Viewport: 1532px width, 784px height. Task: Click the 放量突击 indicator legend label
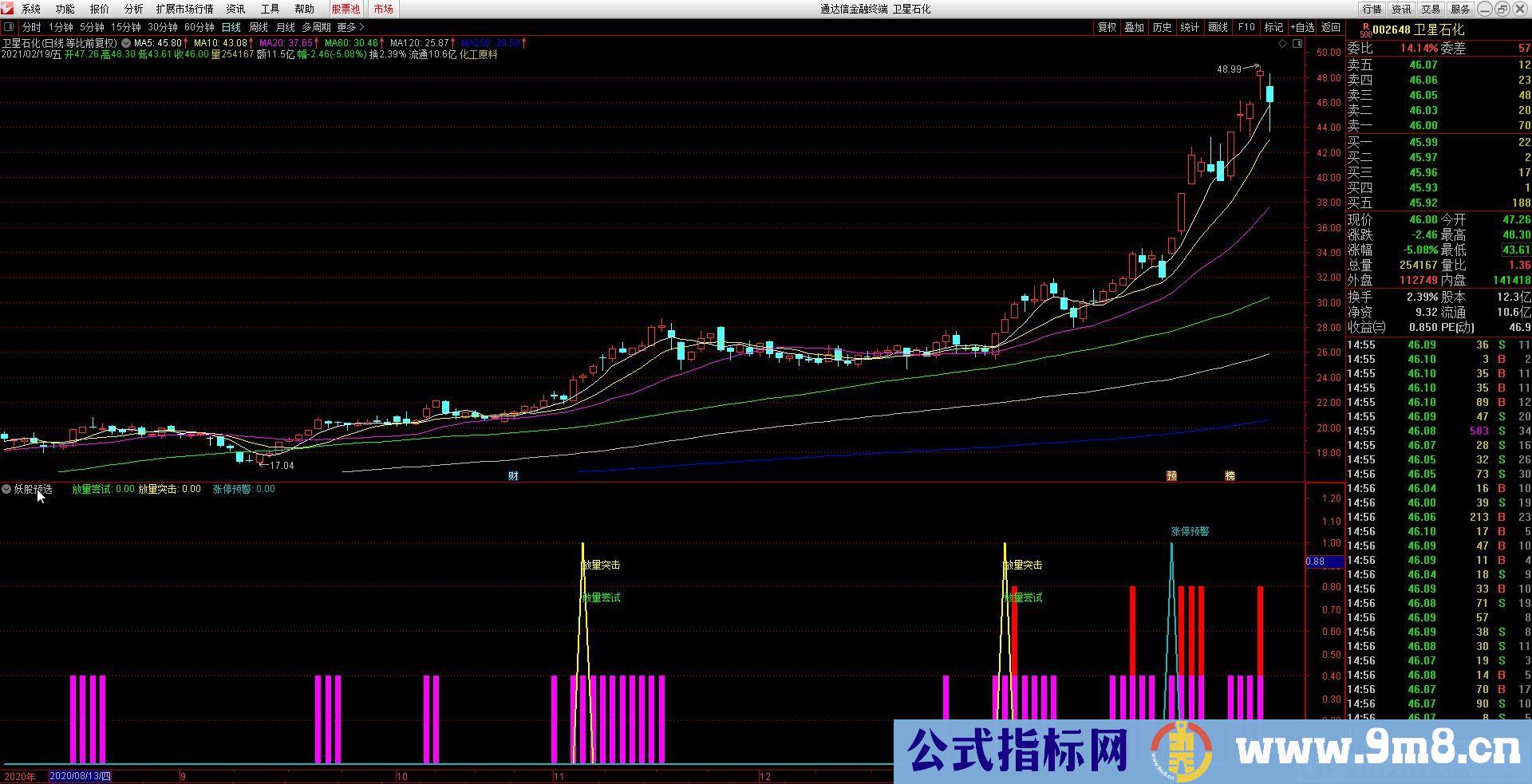click(169, 489)
